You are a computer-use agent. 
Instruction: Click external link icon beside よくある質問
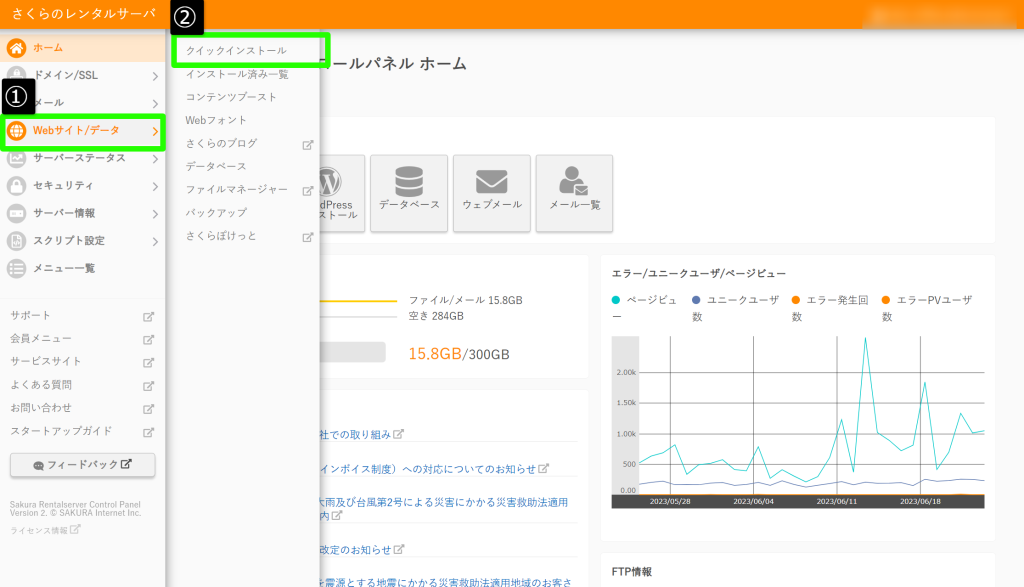pyautogui.click(x=148, y=386)
